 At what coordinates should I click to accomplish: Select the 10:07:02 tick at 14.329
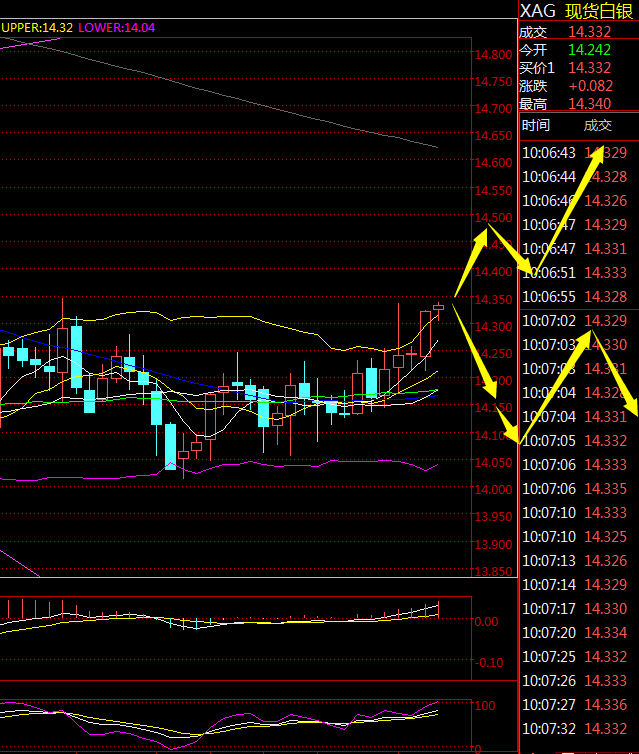click(x=575, y=321)
